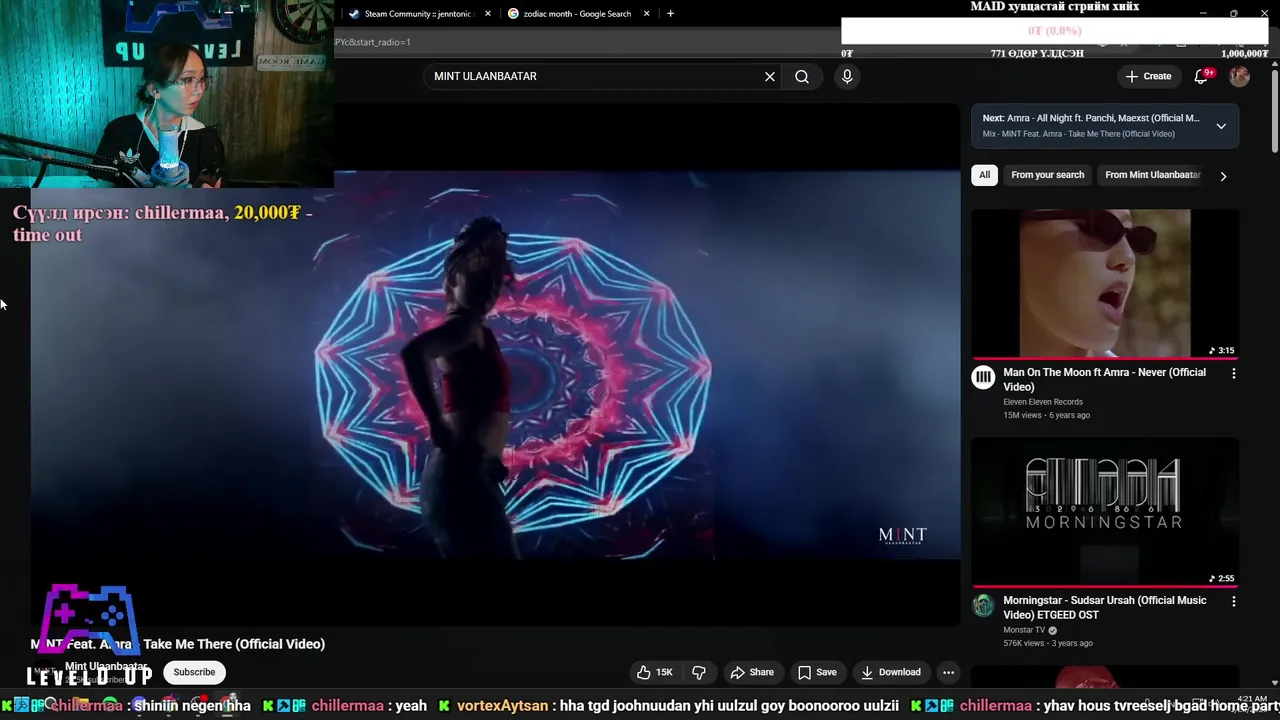Viewport: 1280px width, 720px height.
Task: Switch to Steam Community browser tab
Action: click(x=417, y=14)
